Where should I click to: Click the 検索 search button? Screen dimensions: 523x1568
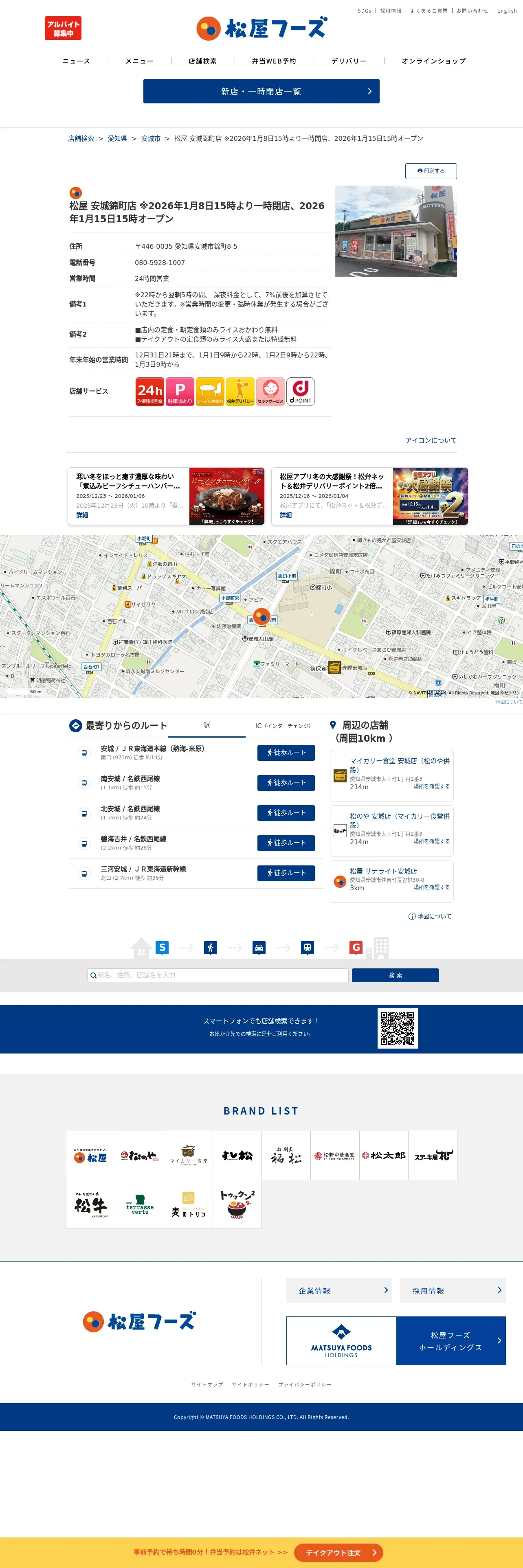point(396,975)
